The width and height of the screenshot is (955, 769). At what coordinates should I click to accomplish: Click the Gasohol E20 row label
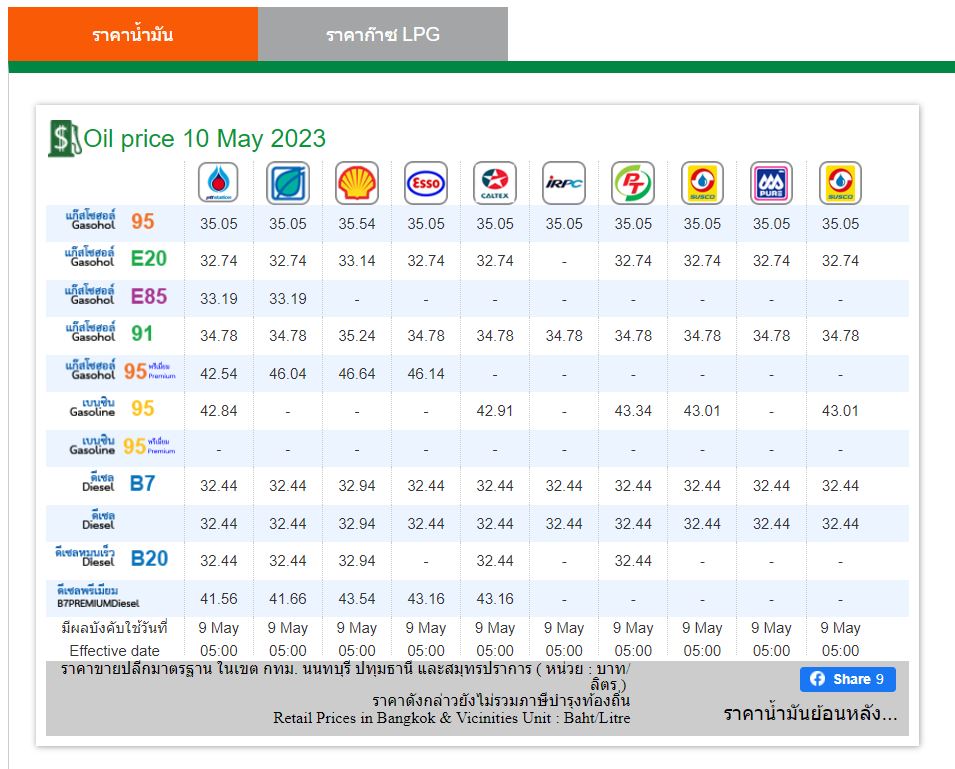coord(116,258)
